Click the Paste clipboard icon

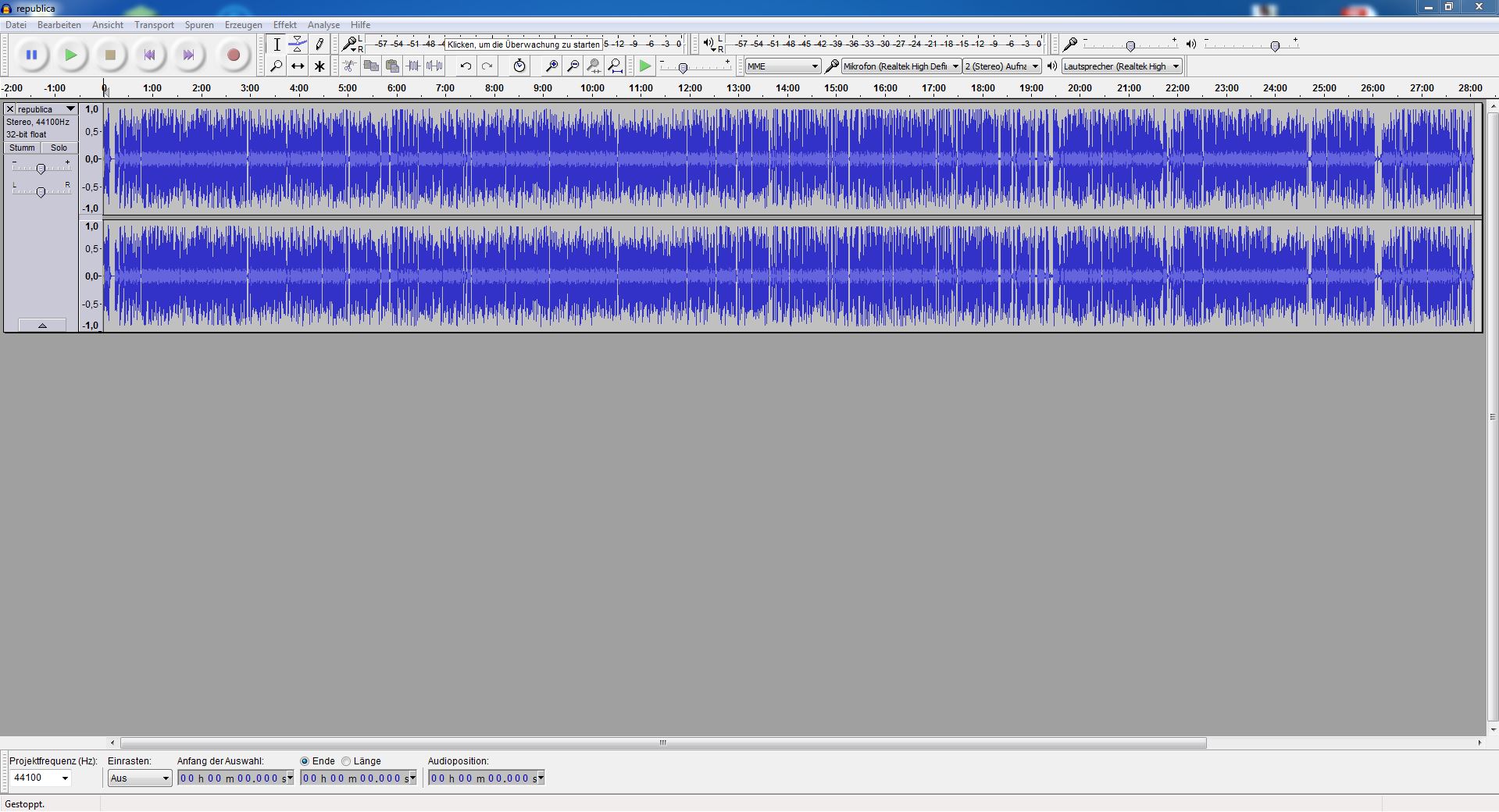point(392,66)
